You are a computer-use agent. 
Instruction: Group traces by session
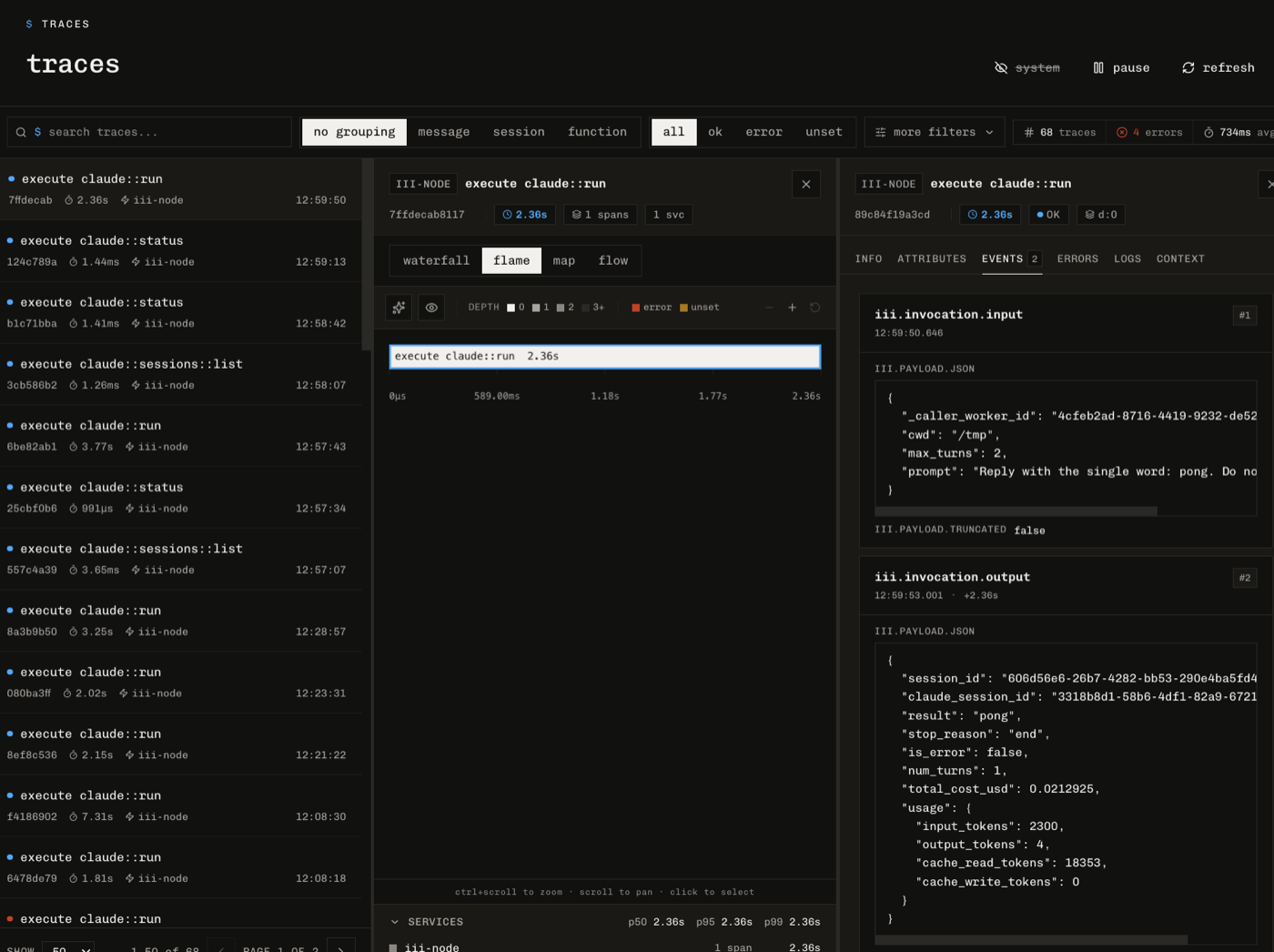coord(519,132)
